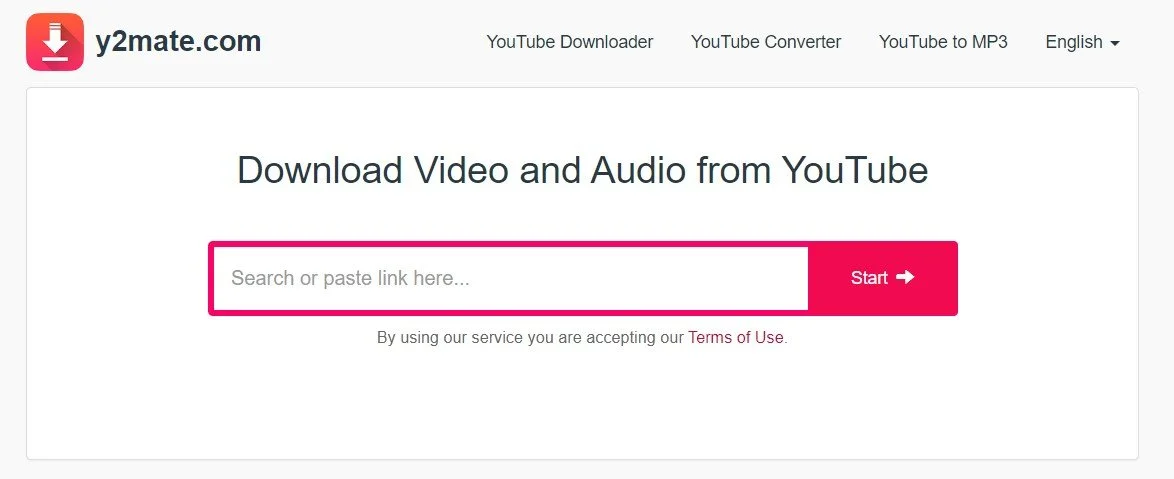Image resolution: width=1174 pixels, height=479 pixels.
Task: Click the caret arrow beside English
Action: (1115, 43)
